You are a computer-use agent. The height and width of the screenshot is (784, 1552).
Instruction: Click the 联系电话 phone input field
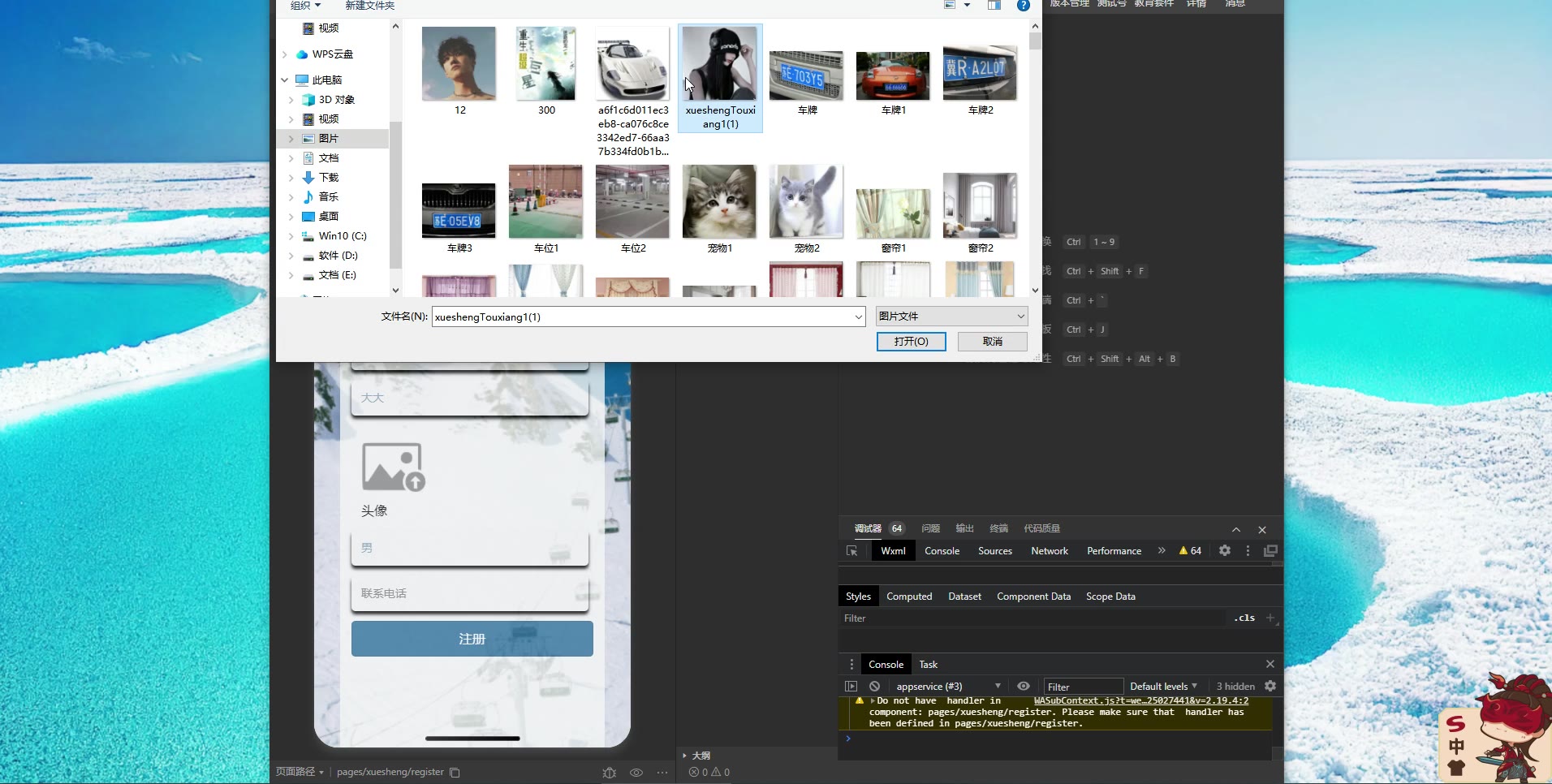pos(470,593)
